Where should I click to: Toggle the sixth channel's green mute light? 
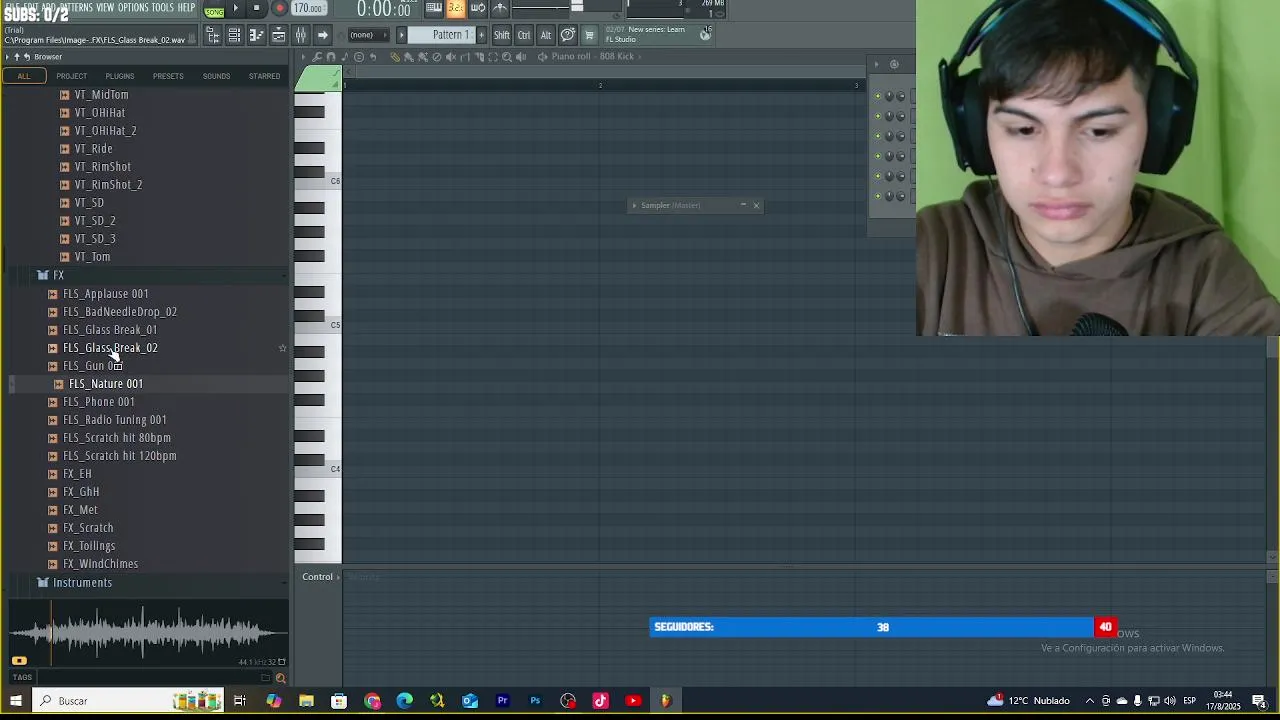pyautogui.click(x=878, y=196)
